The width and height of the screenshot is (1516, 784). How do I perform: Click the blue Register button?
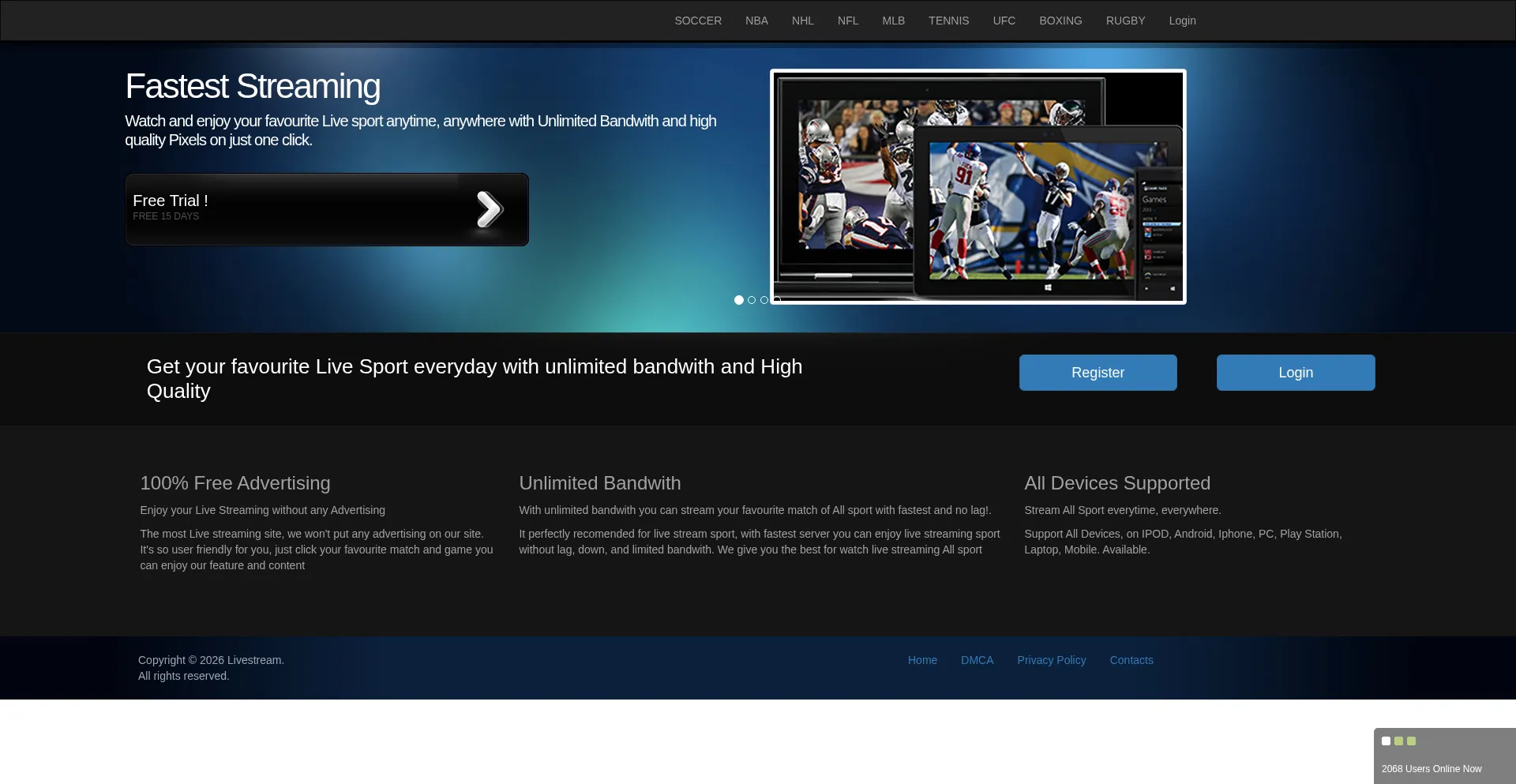click(x=1098, y=373)
